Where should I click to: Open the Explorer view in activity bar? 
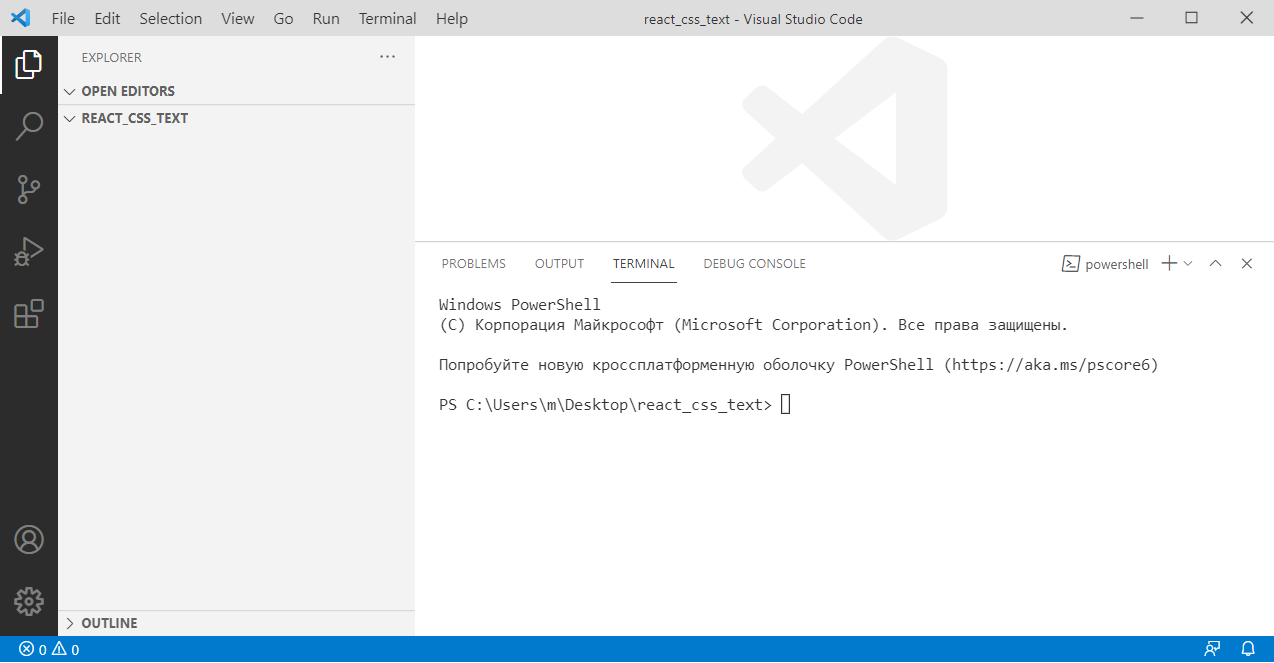point(29,65)
